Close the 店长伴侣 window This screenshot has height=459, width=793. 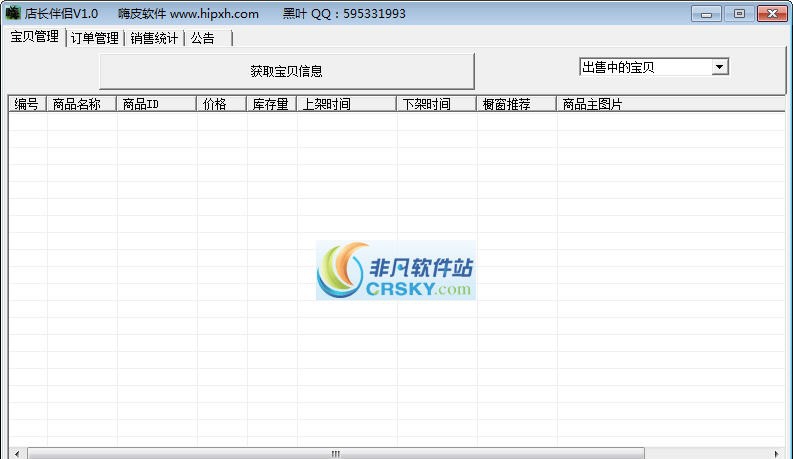[772, 14]
